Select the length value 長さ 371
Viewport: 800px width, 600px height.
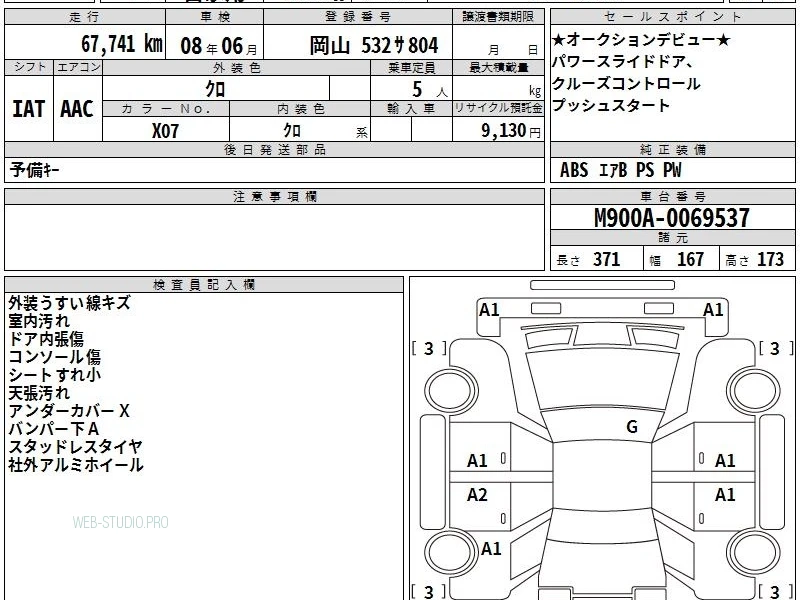click(x=588, y=260)
